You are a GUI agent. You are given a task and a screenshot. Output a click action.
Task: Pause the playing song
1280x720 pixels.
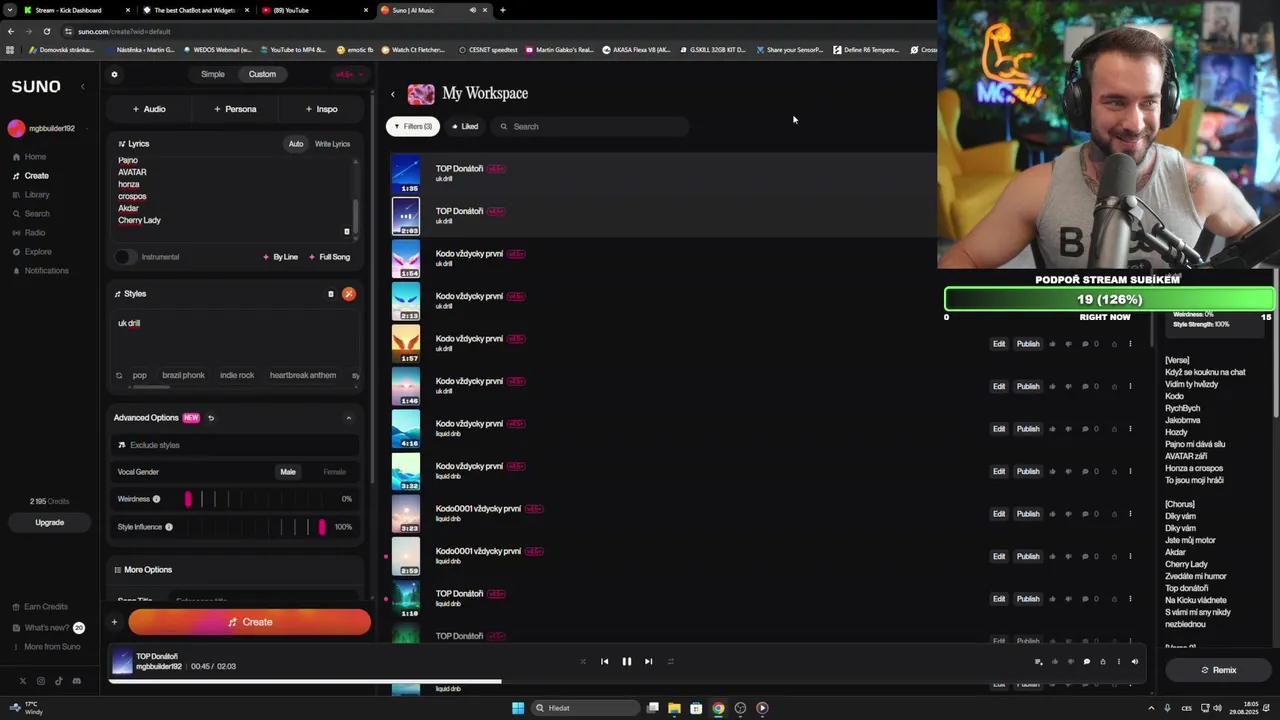(627, 661)
